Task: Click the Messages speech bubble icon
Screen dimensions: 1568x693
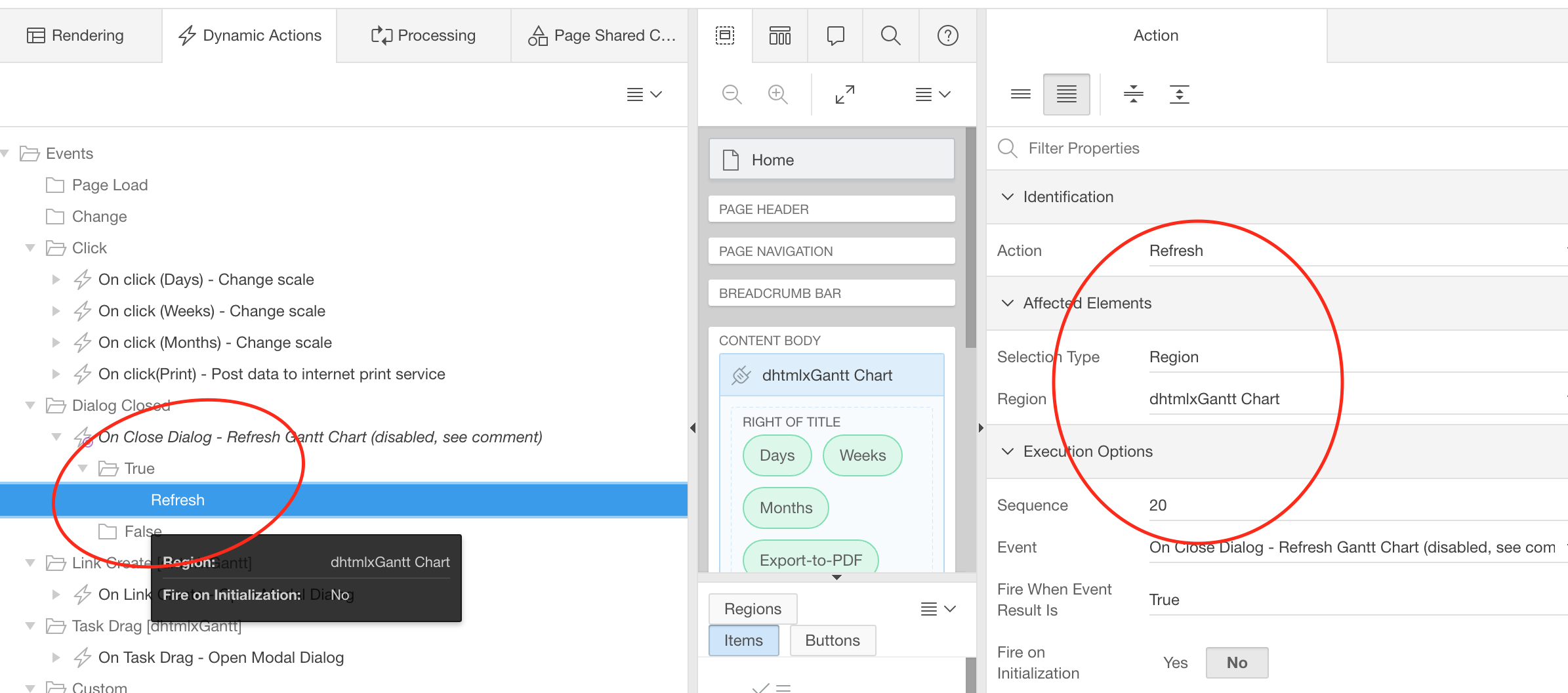Action: tap(835, 36)
